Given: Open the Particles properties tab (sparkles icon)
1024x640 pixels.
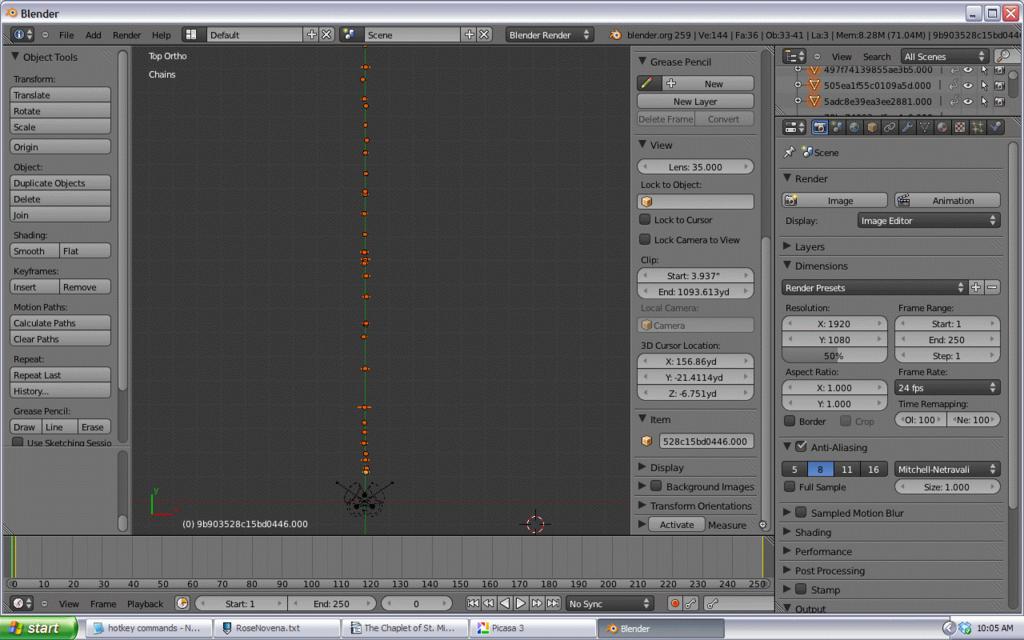Looking at the screenshot, I should pos(978,127).
